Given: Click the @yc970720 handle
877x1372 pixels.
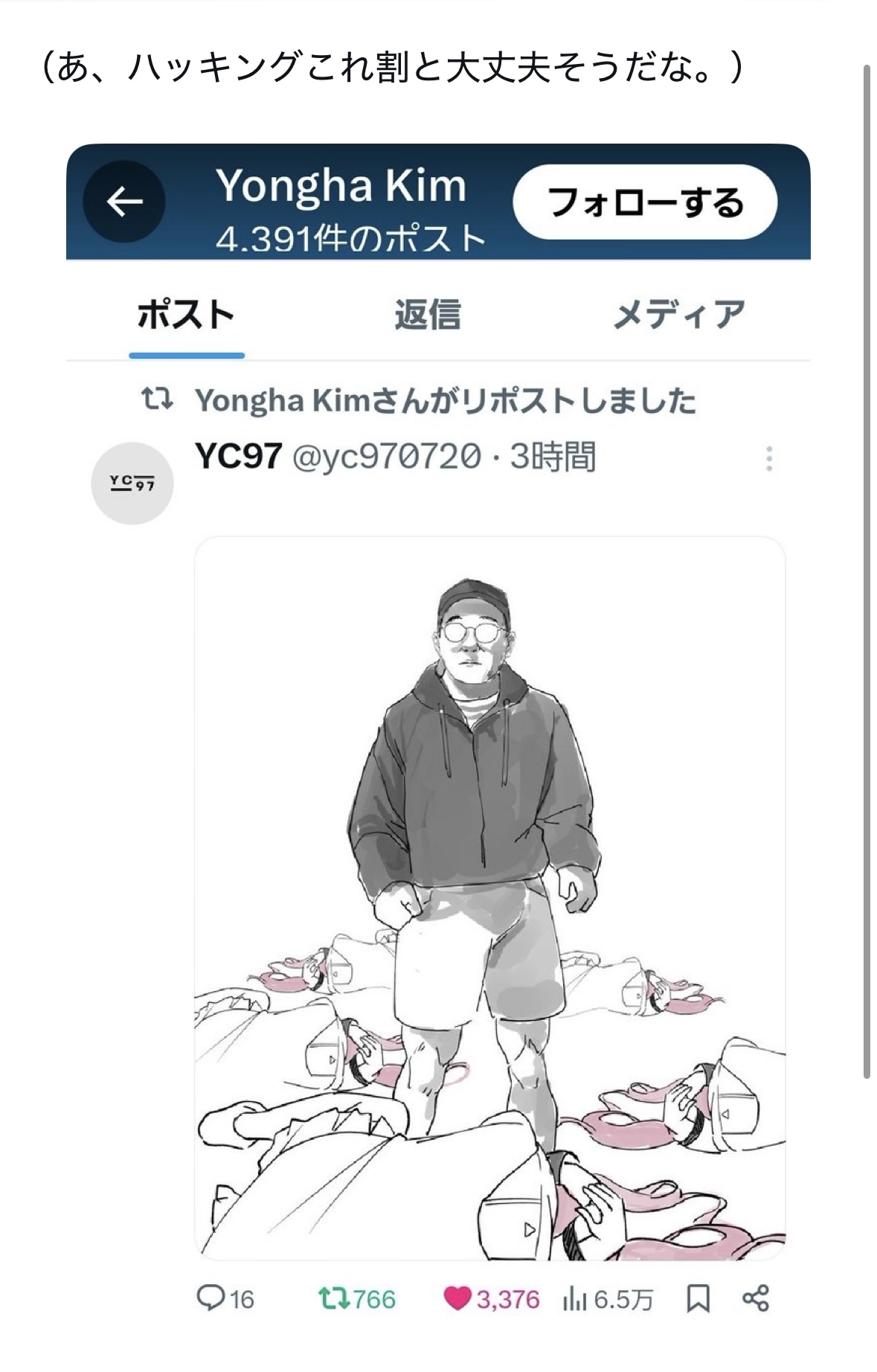Looking at the screenshot, I should coord(387,456).
